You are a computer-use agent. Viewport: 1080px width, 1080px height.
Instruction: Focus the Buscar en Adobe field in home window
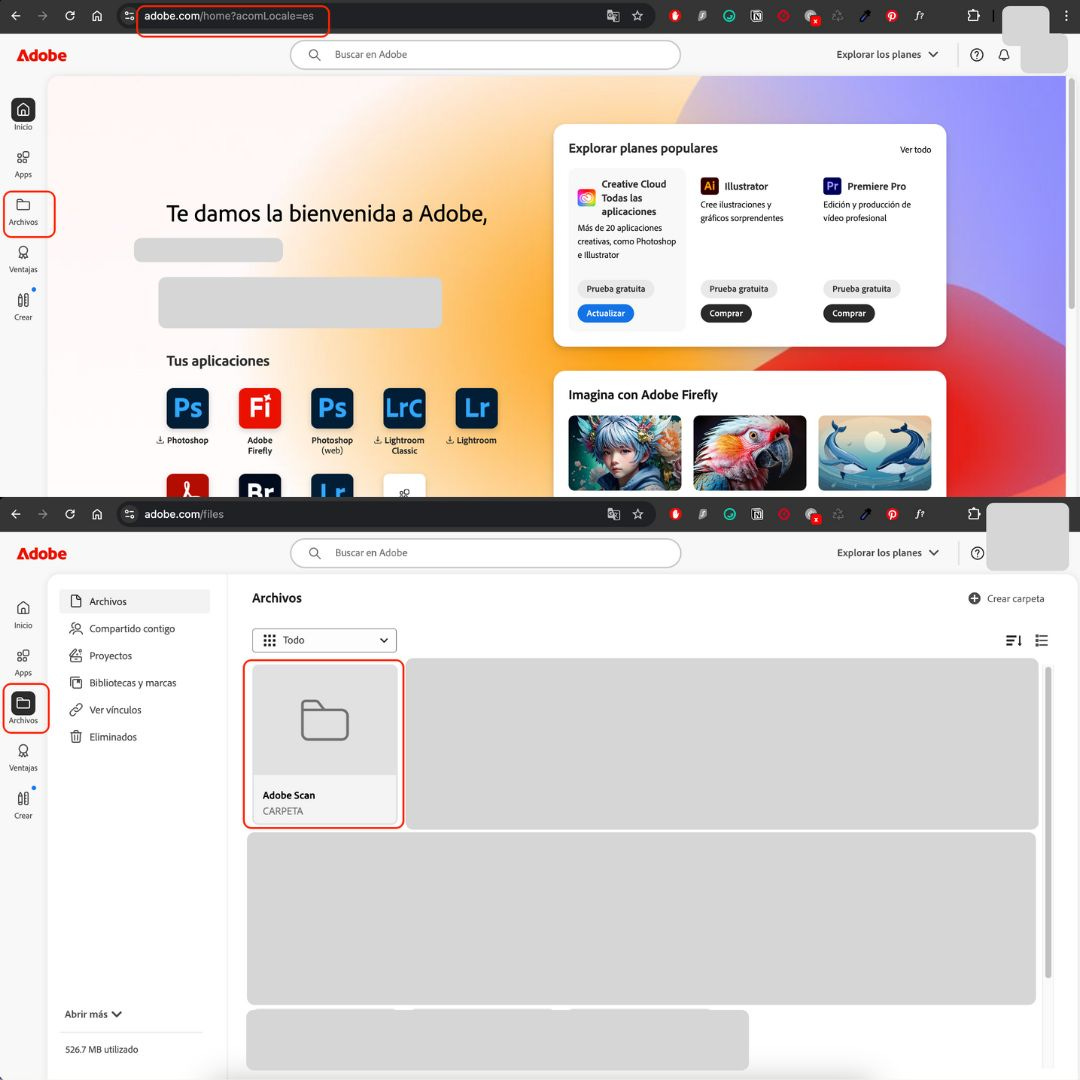tap(486, 54)
